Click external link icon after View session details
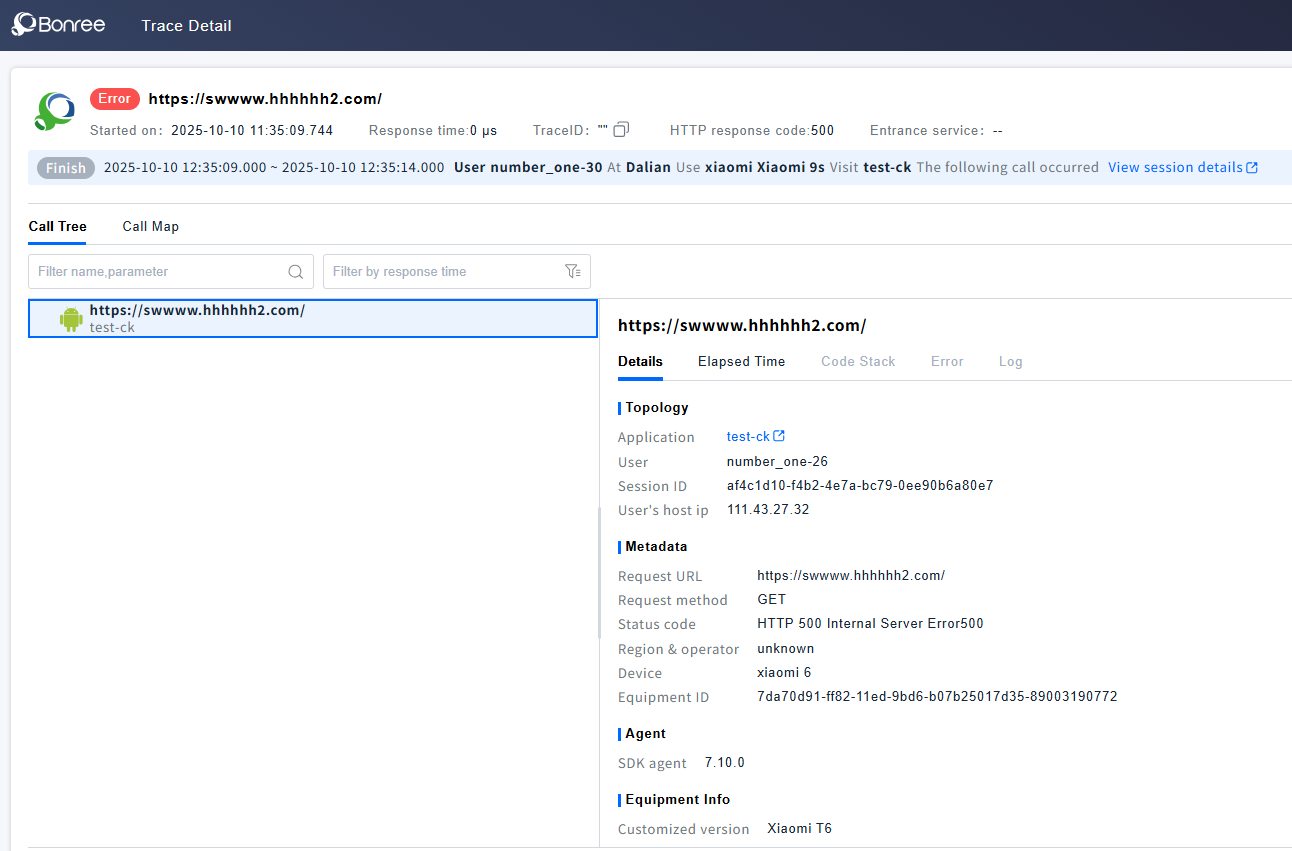 click(1252, 168)
